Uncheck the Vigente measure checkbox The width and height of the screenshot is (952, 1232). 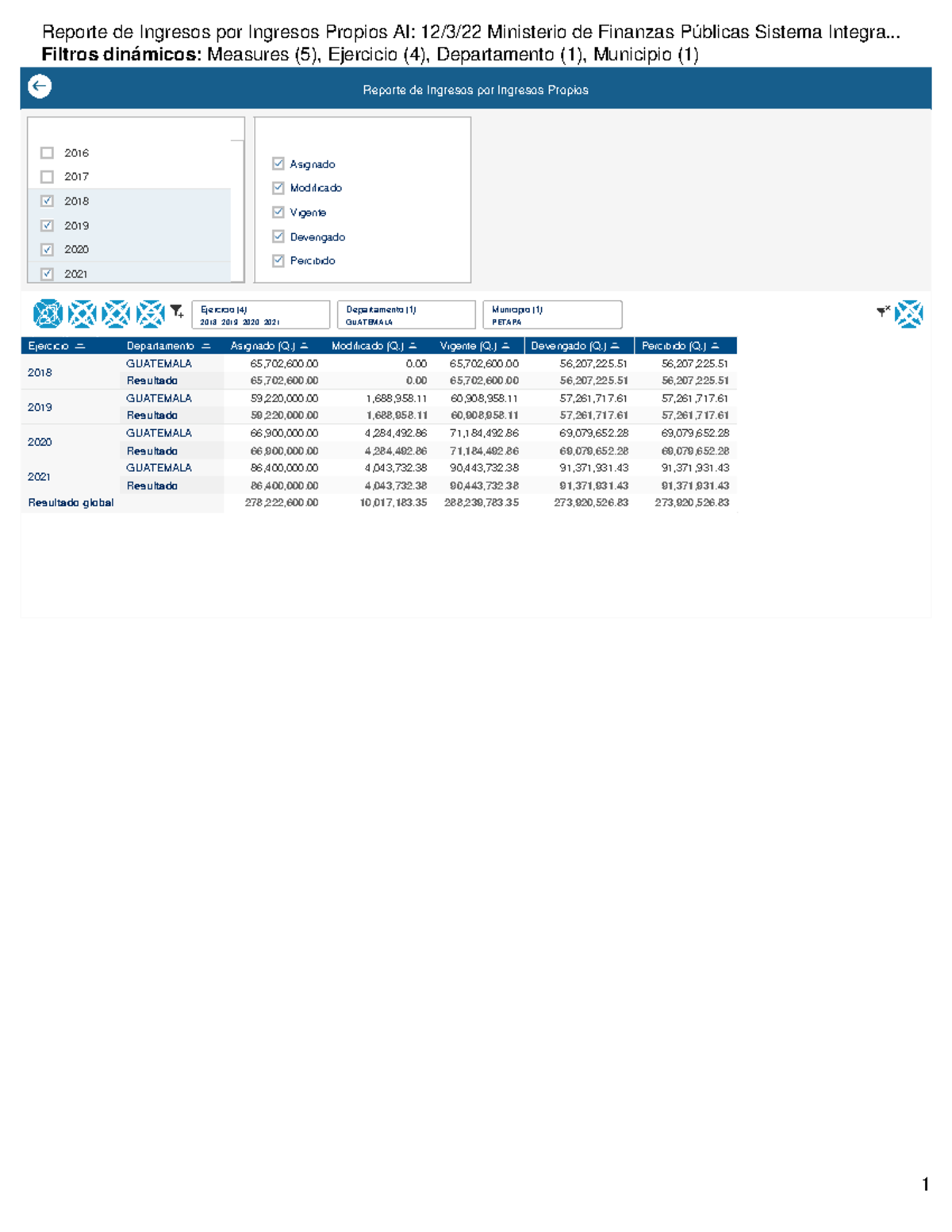278,213
